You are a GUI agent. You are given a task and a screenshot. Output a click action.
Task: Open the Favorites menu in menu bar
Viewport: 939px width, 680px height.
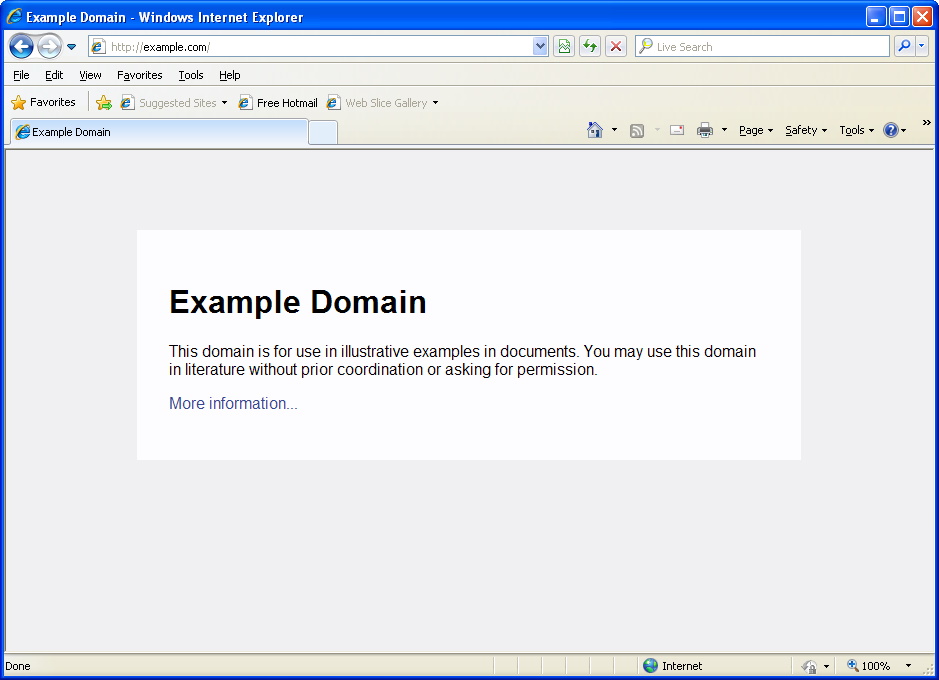click(x=140, y=75)
